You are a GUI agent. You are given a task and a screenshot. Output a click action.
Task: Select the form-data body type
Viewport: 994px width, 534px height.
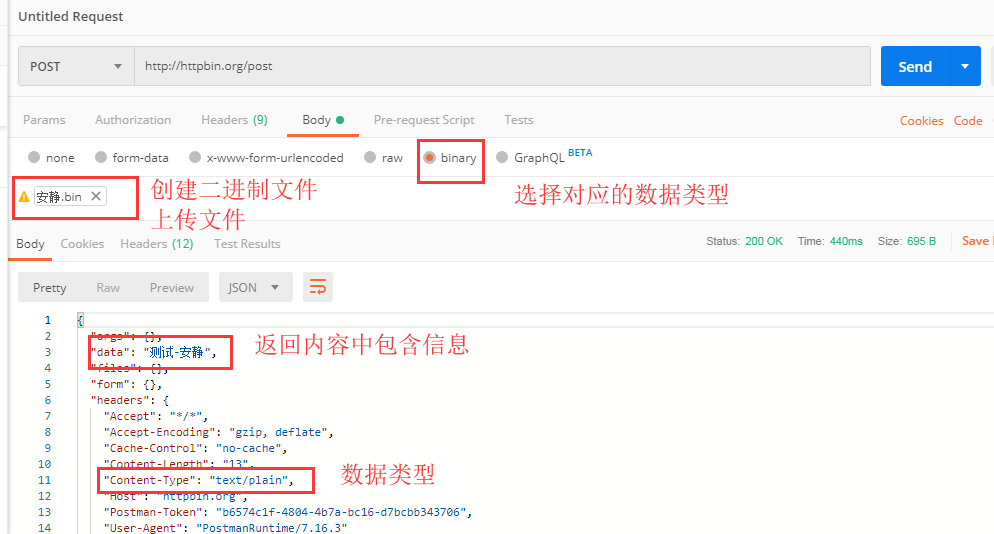click(x=132, y=157)
